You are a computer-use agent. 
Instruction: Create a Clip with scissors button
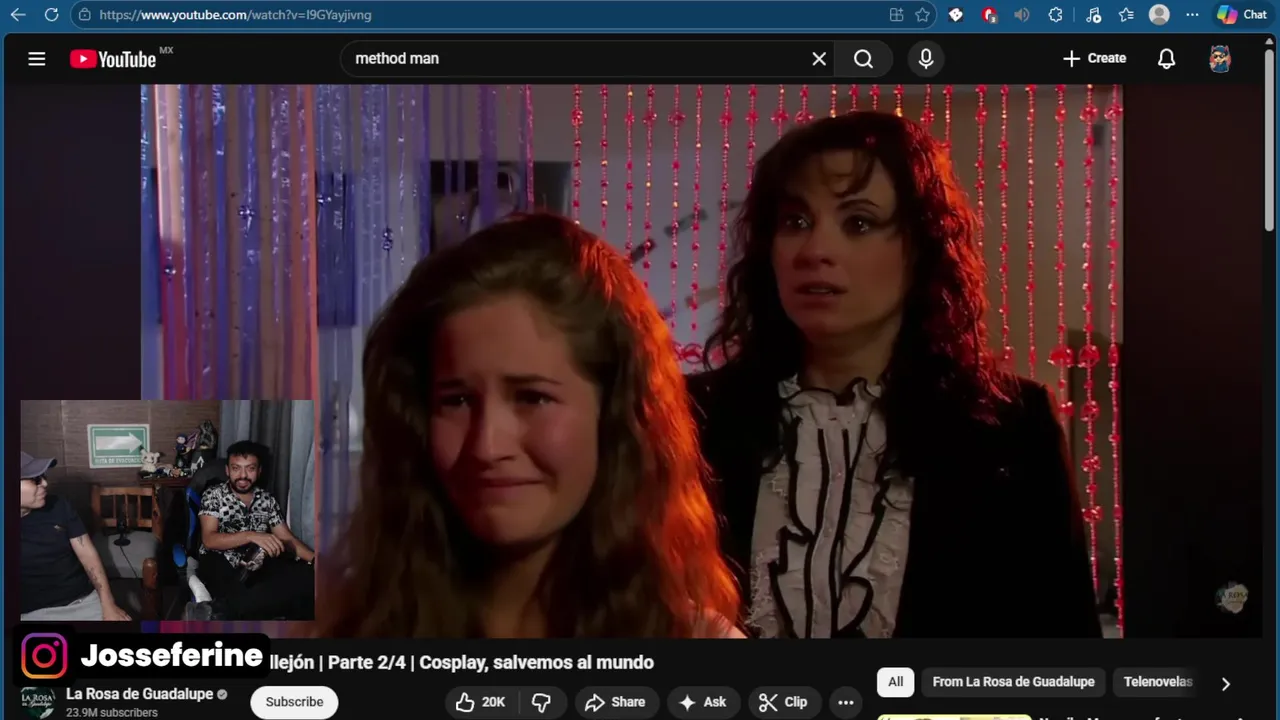(783, 702)
